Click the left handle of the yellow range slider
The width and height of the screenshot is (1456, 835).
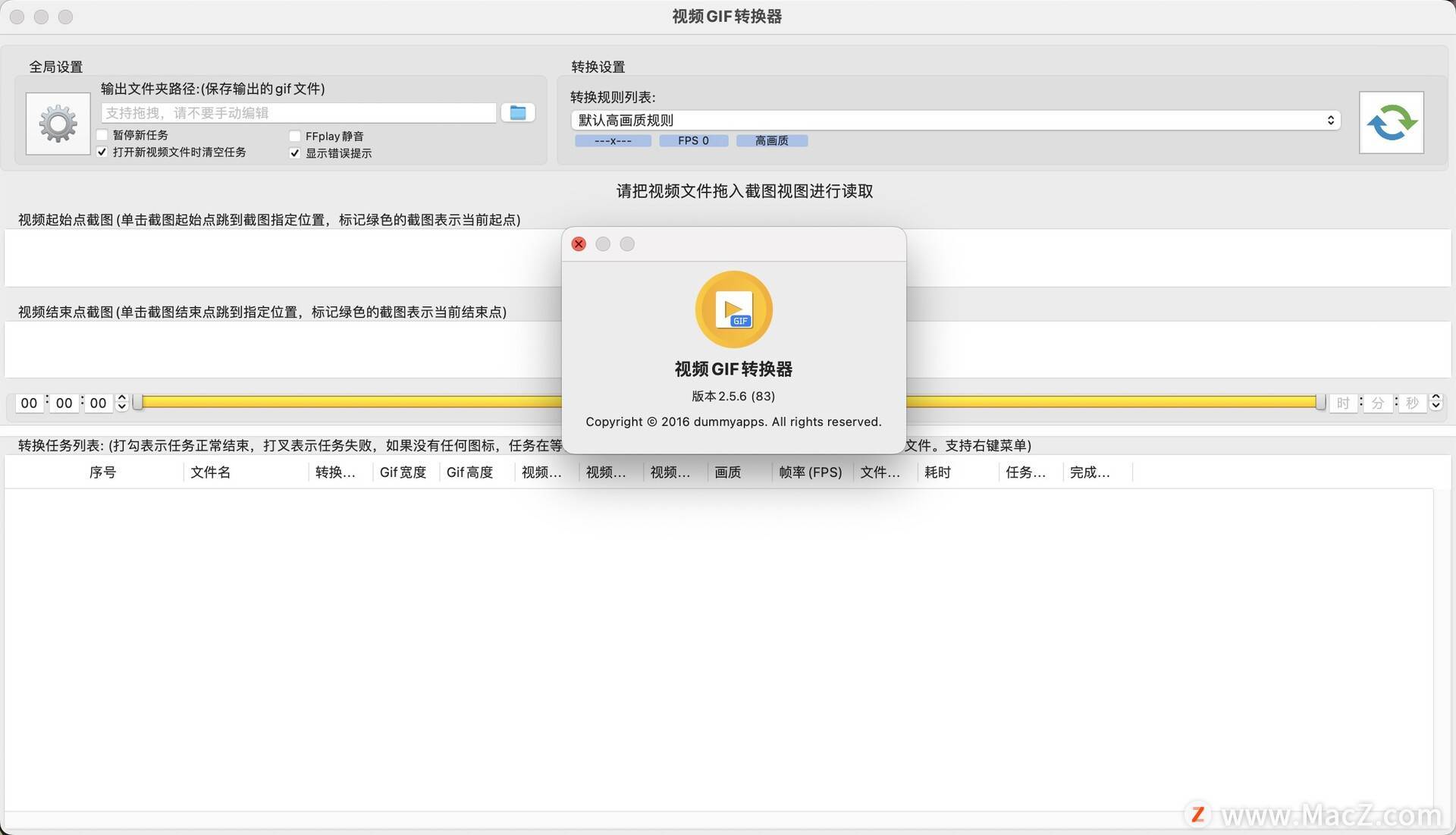click(x=138, y=402)
